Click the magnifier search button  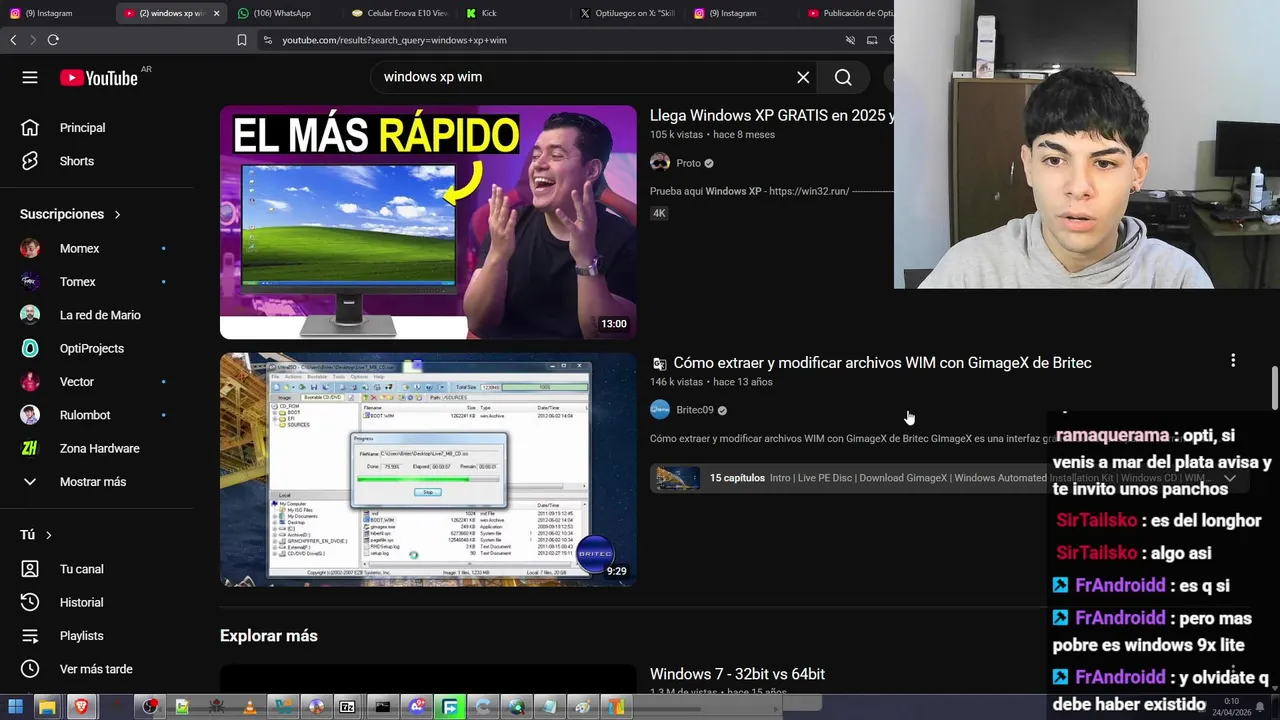coord(843,77)
